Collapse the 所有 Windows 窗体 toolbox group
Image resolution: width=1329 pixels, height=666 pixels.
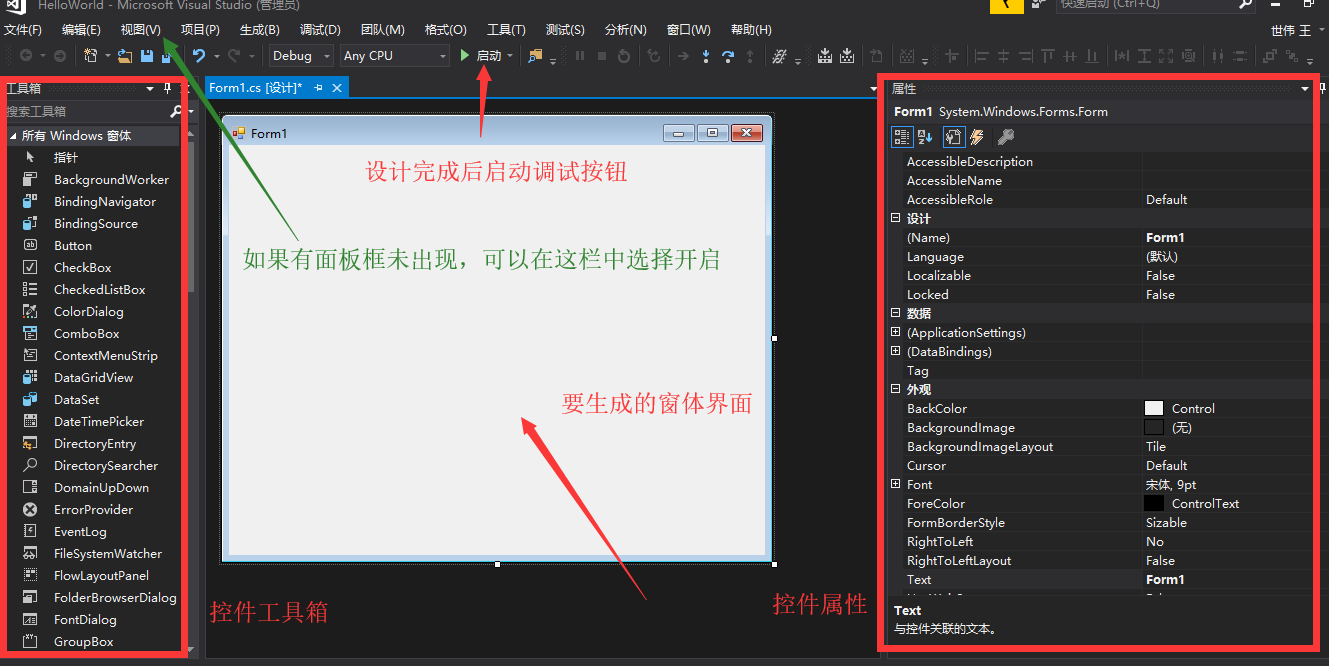(x=13, y=135)
